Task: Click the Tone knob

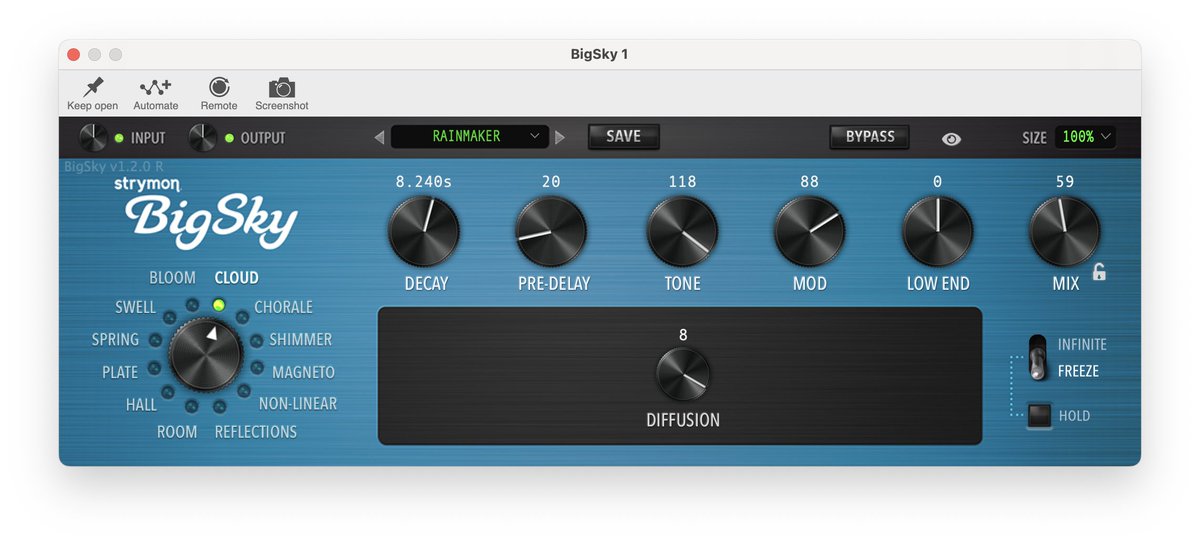Action: pos(682,232)
